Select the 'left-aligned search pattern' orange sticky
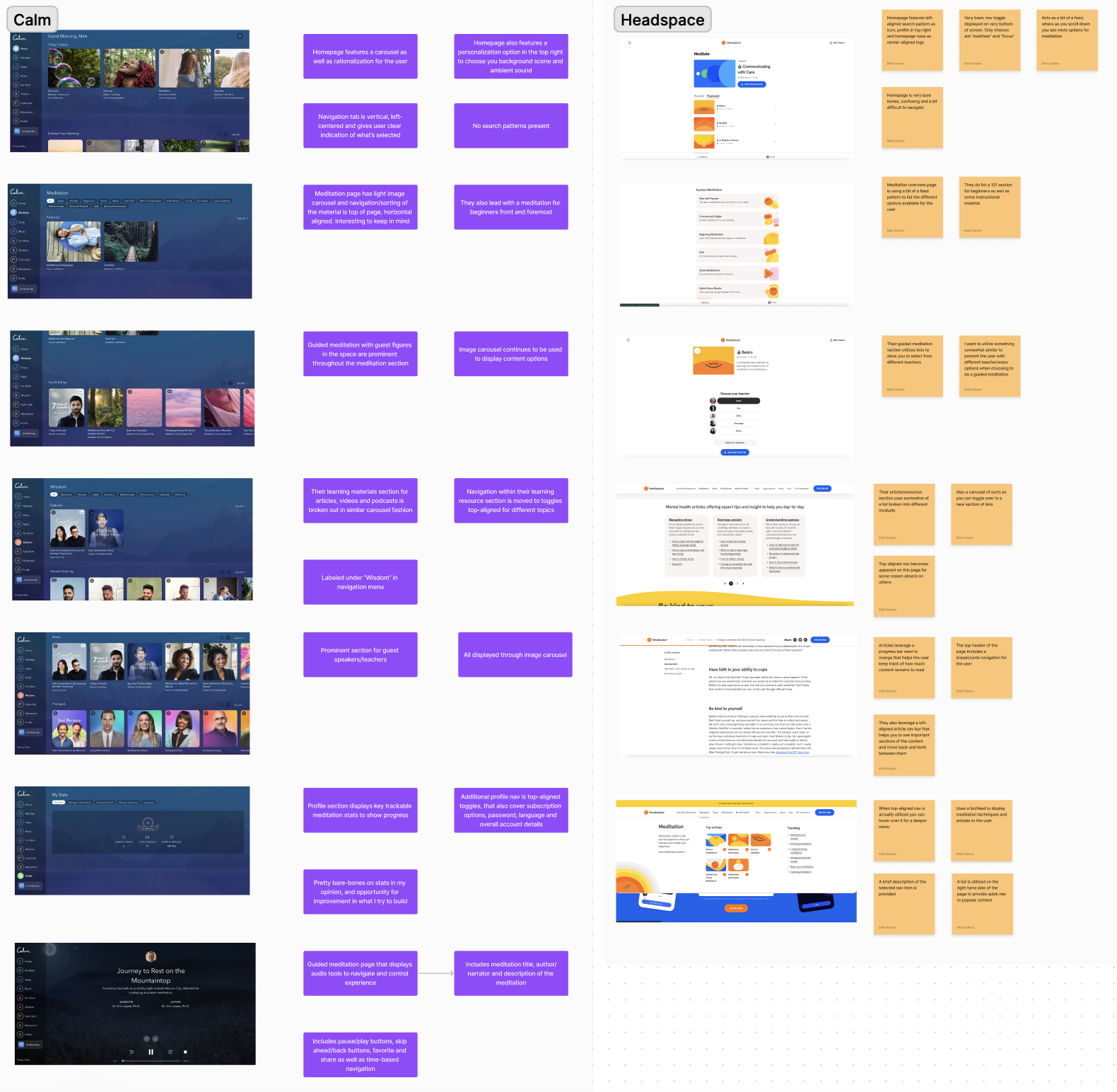The width and height of the screenshot is (1117, 1092). (x=913, y=40)
